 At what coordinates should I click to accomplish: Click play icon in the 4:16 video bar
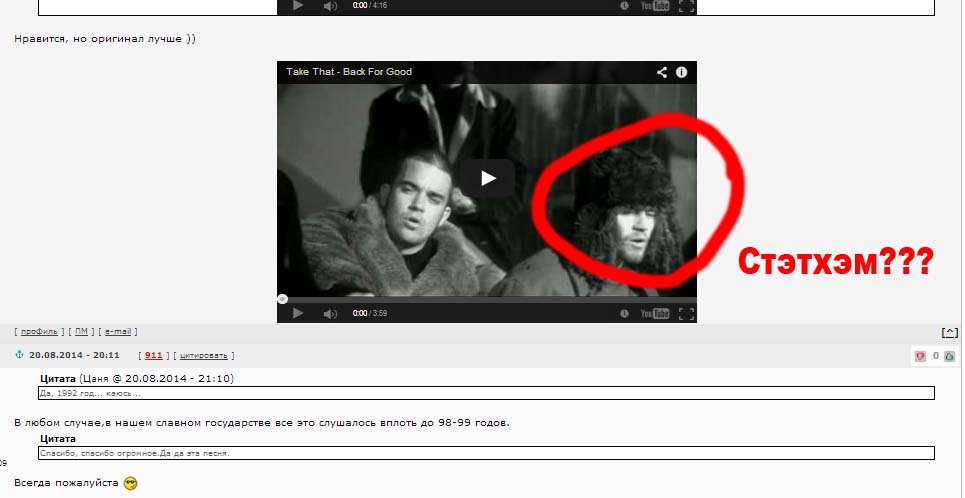298,6
